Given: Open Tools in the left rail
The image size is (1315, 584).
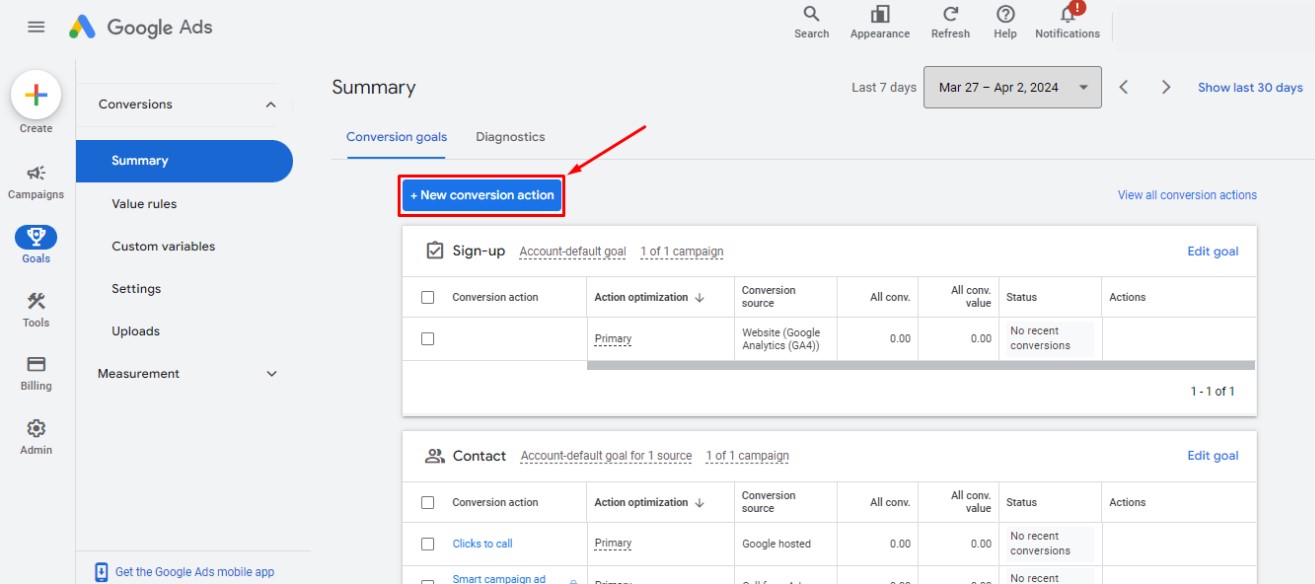Looking at the screenshot, I should point(36,309).
